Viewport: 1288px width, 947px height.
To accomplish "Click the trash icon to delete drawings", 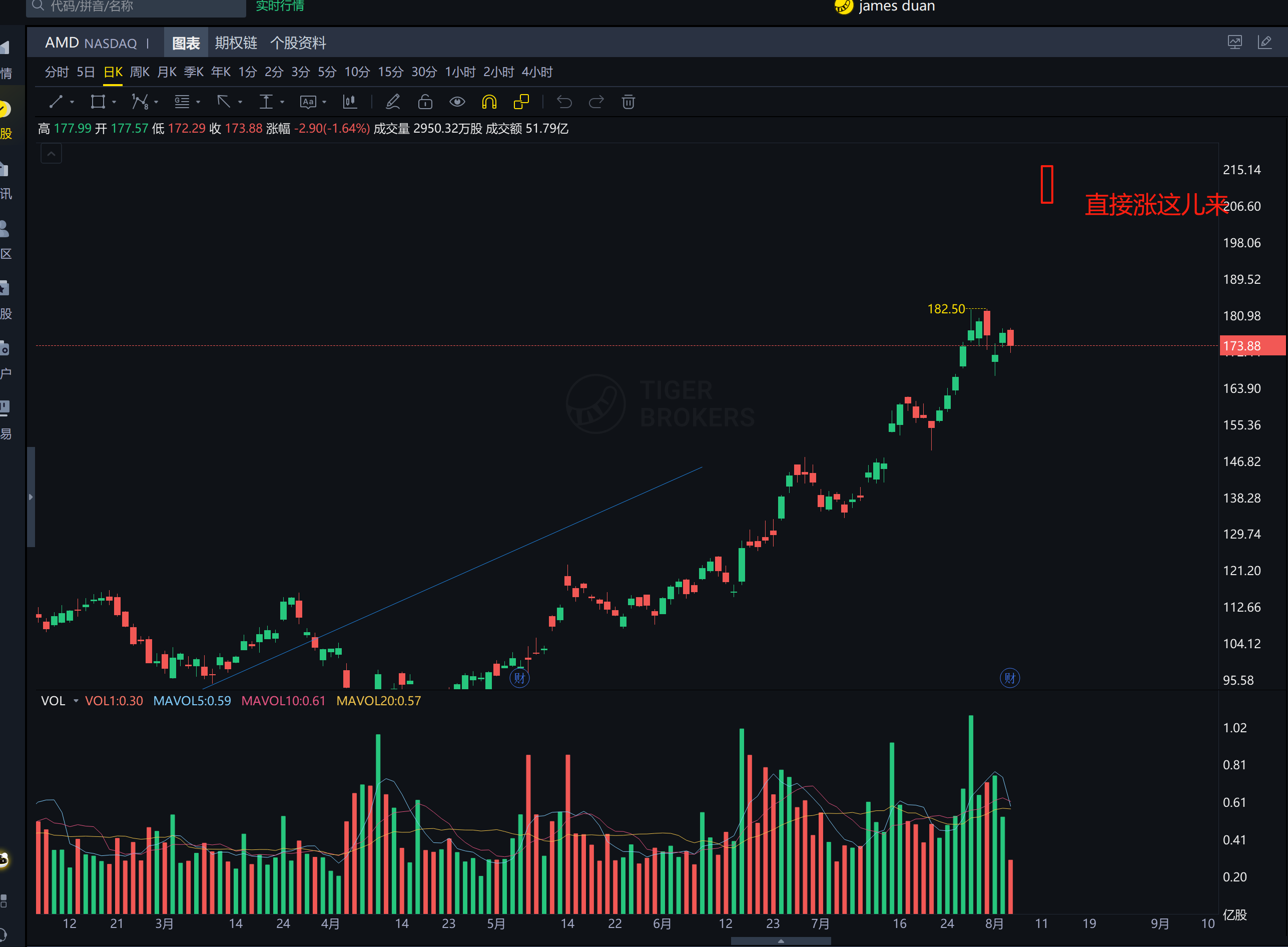I will click(628, 102).
